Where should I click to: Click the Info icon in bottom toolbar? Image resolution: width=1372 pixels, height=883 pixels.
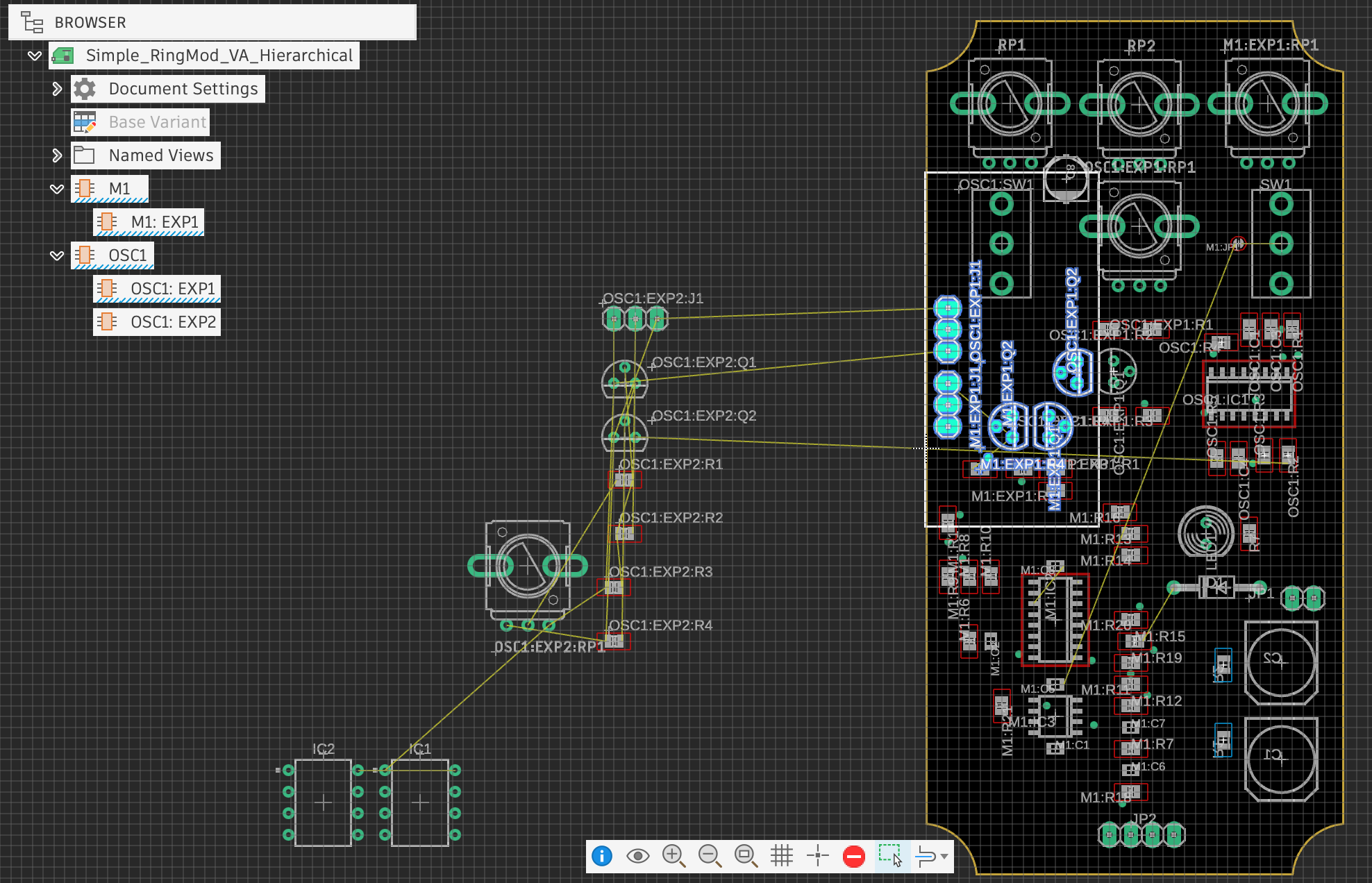click(602, 856)
